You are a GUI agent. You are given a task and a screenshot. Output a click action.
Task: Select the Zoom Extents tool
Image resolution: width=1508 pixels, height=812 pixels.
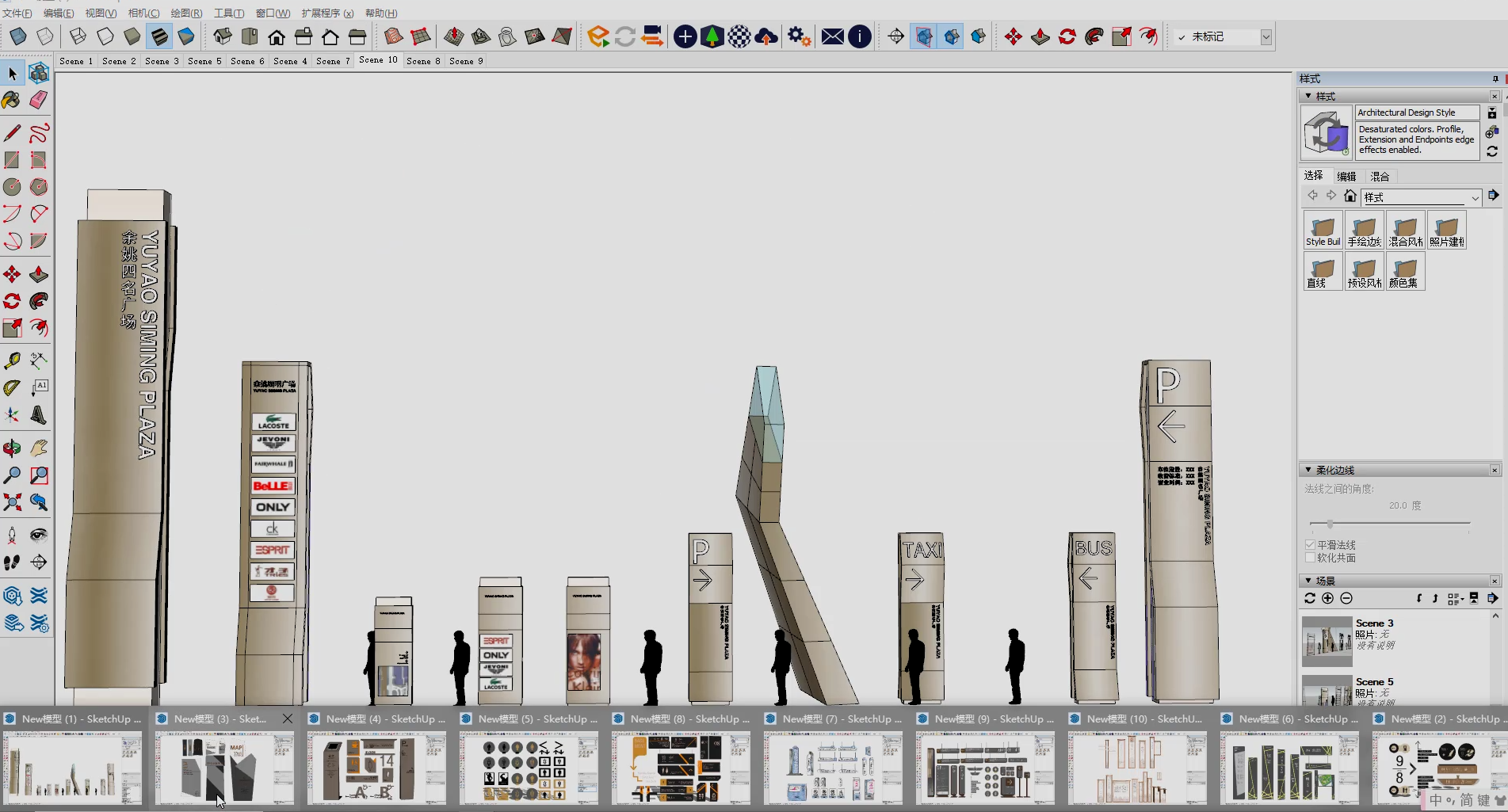(x=12, y=502)
